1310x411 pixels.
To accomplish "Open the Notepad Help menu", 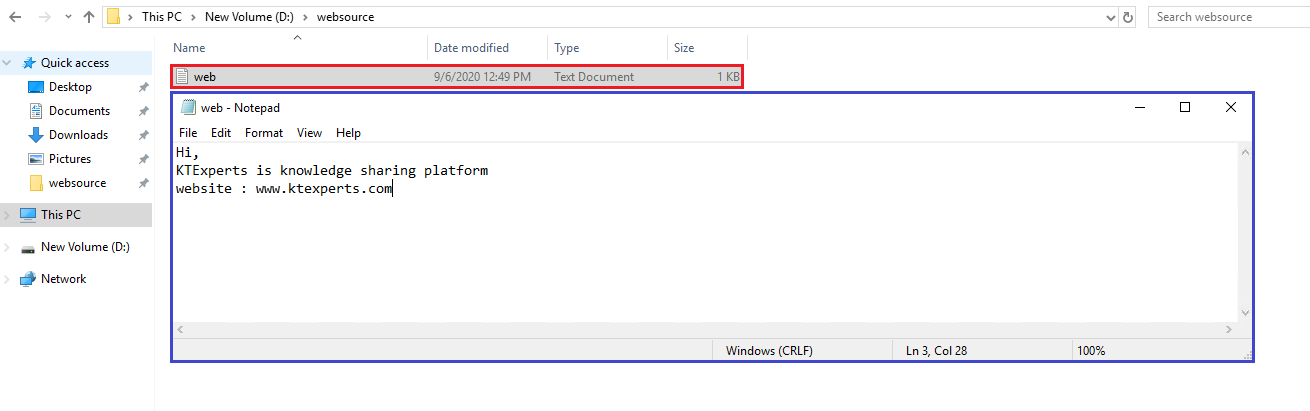I will pyautogui.click(x=348, y=133).
